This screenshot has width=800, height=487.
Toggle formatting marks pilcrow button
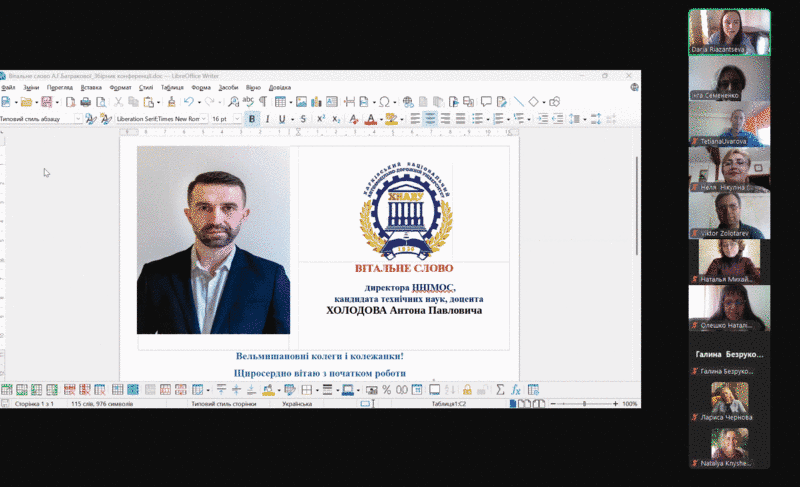point(263,102)
